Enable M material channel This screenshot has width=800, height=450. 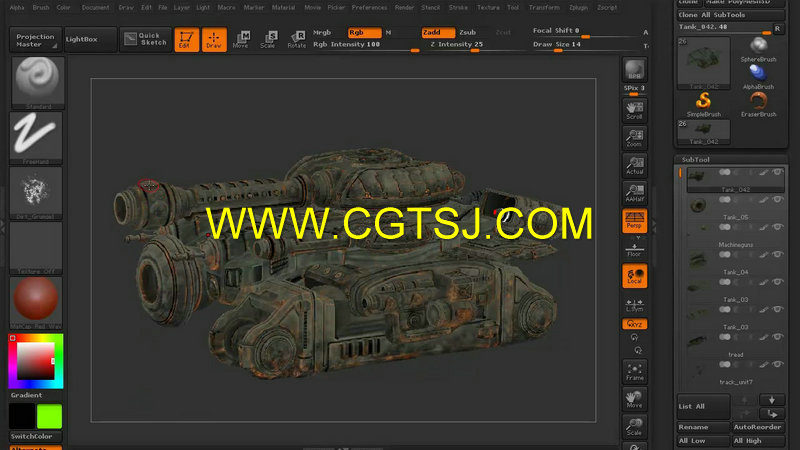pos(388,32)
